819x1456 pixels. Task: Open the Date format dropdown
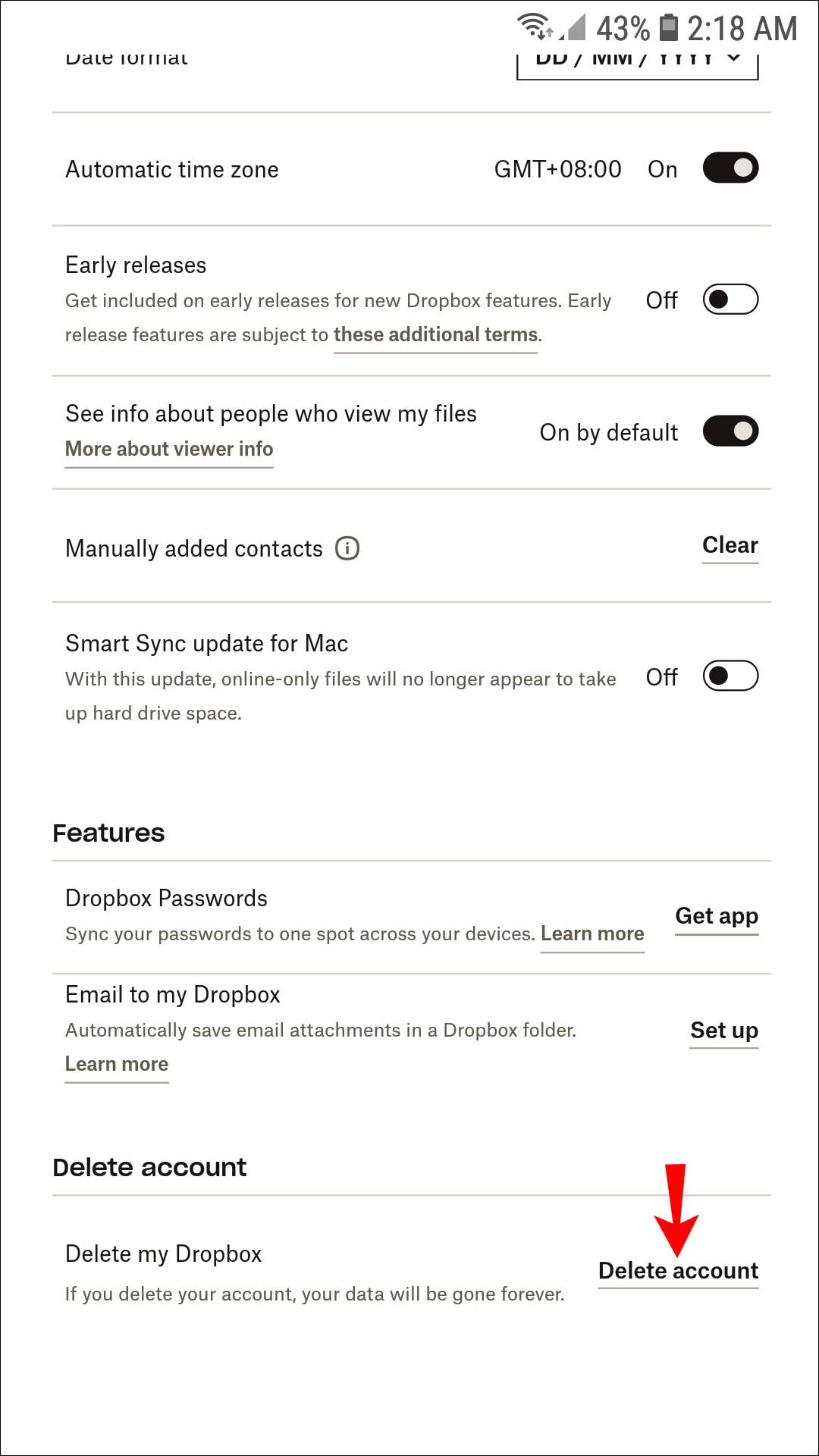637,62
